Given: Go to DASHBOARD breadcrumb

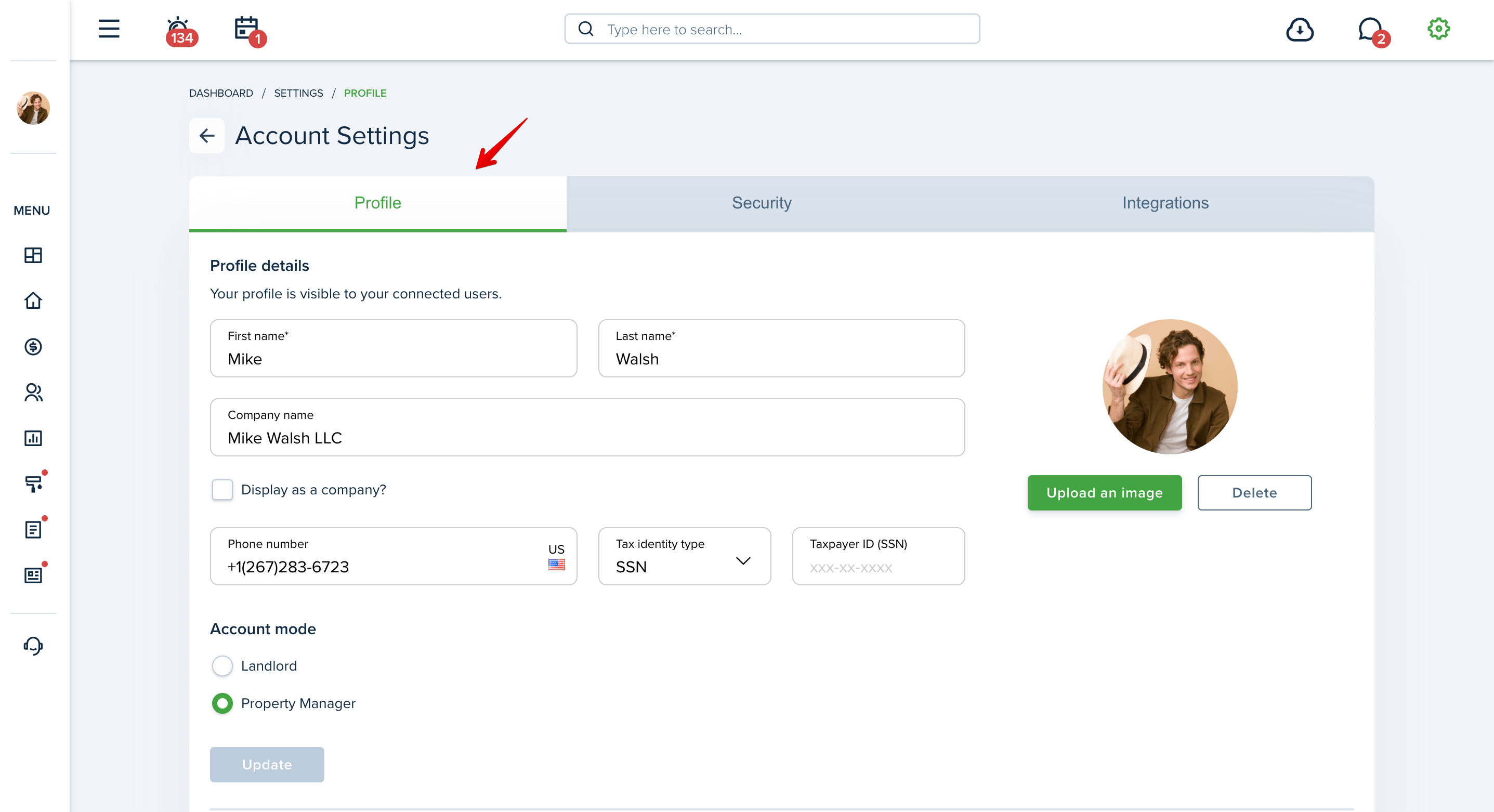Looking at the screenshot, I should pyautogui.click(x=221, y=94).
